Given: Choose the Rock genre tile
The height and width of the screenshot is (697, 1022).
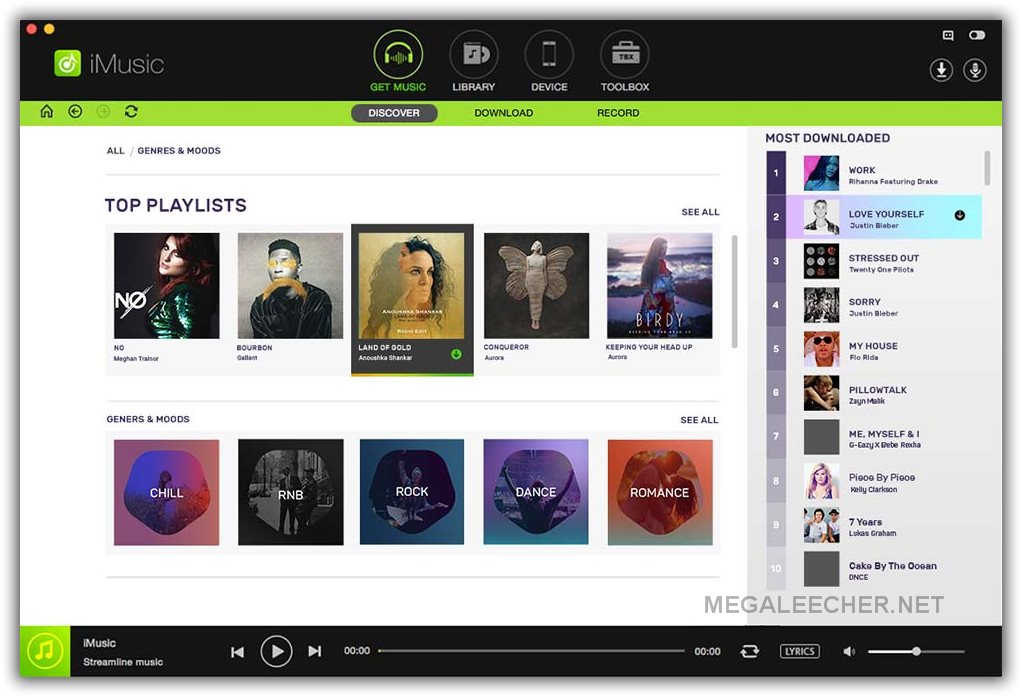Looking at the screenshot, I should (x=412, y=492).
